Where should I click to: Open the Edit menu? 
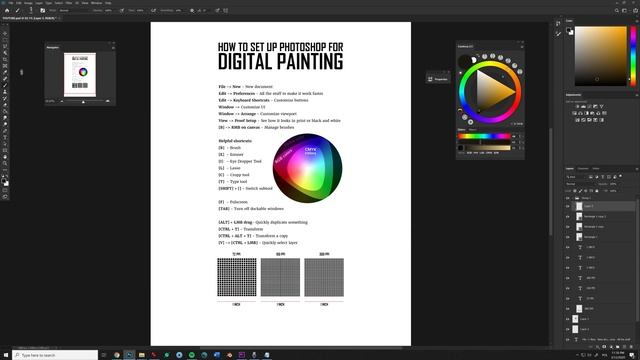(x=19, y=3)
